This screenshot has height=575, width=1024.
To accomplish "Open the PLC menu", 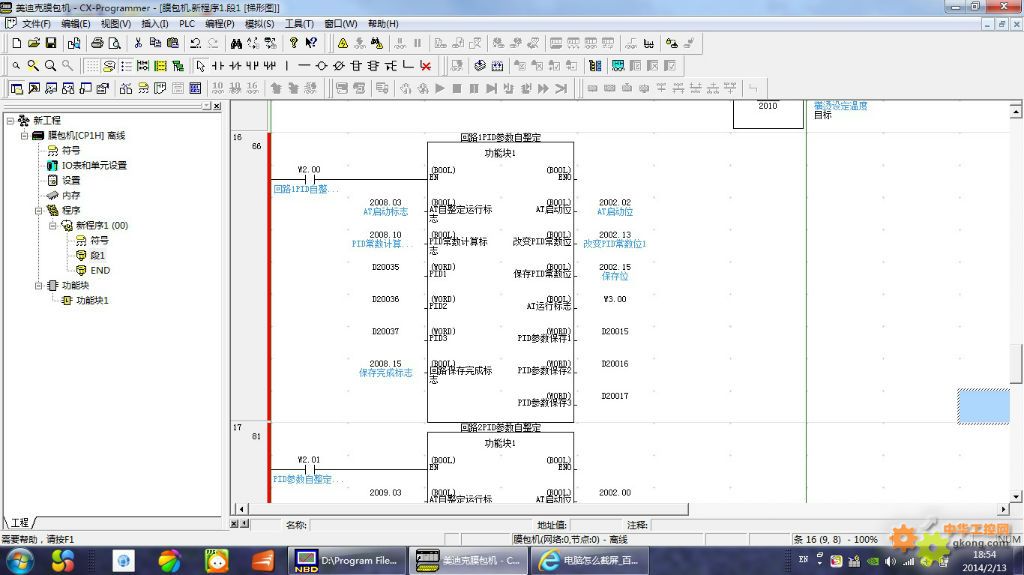I will pos(187,24).
